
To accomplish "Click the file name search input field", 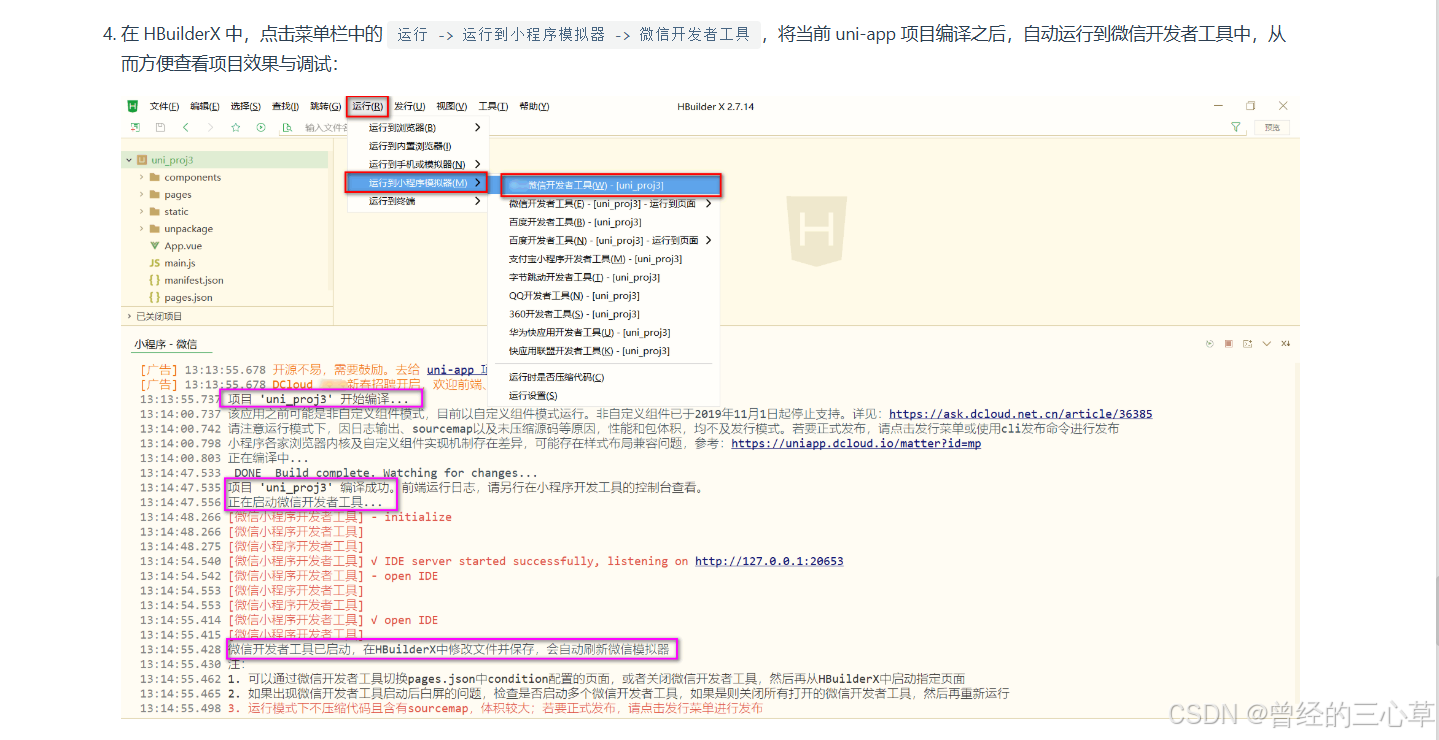I will tap(325, 127).
